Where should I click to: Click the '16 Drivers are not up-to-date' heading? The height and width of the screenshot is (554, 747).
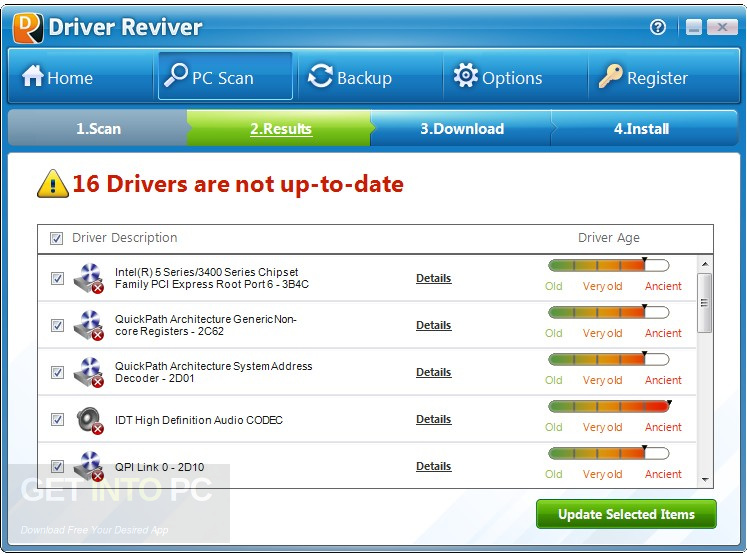click(238, 184)
